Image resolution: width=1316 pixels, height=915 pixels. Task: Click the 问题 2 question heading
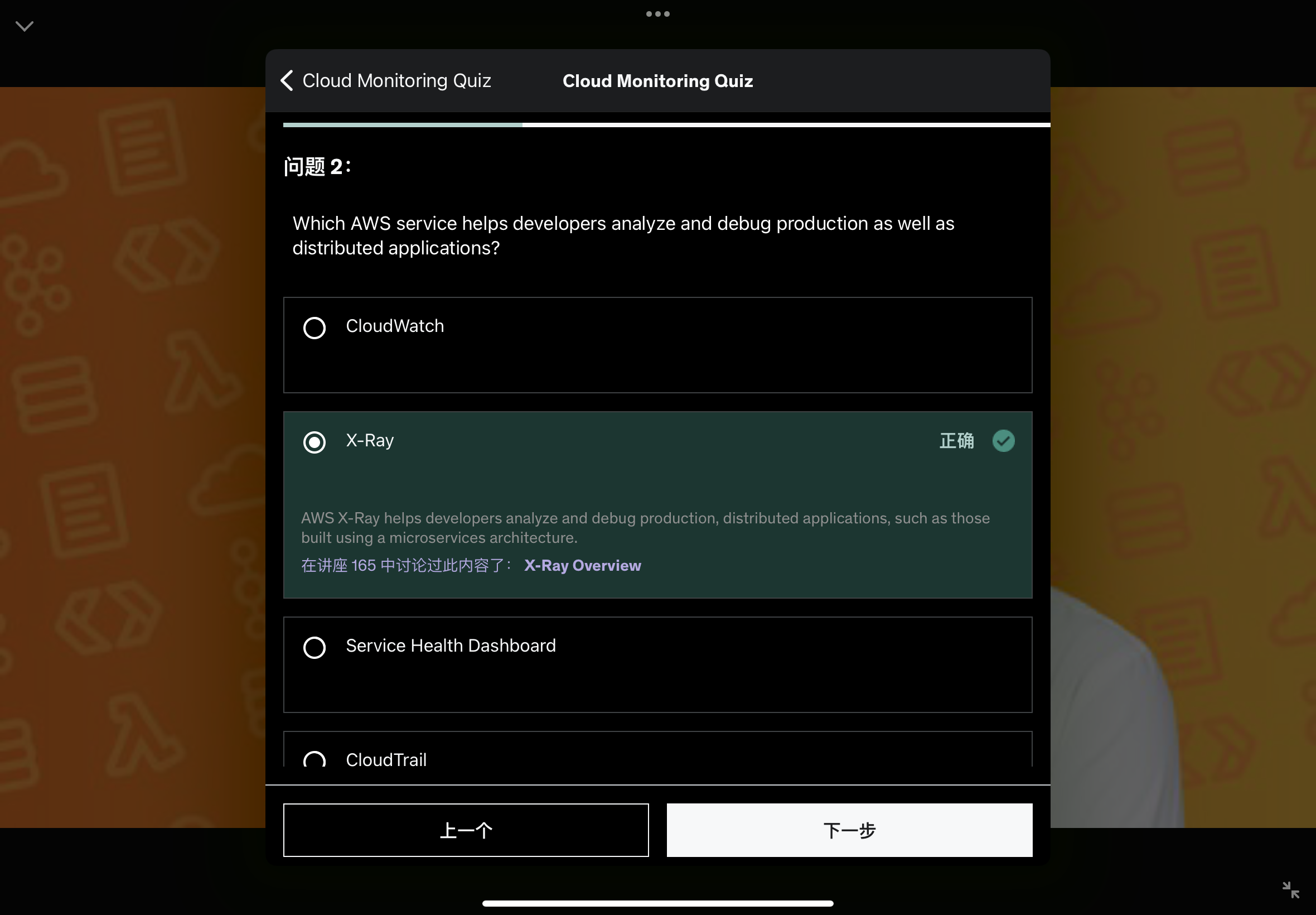317,167
